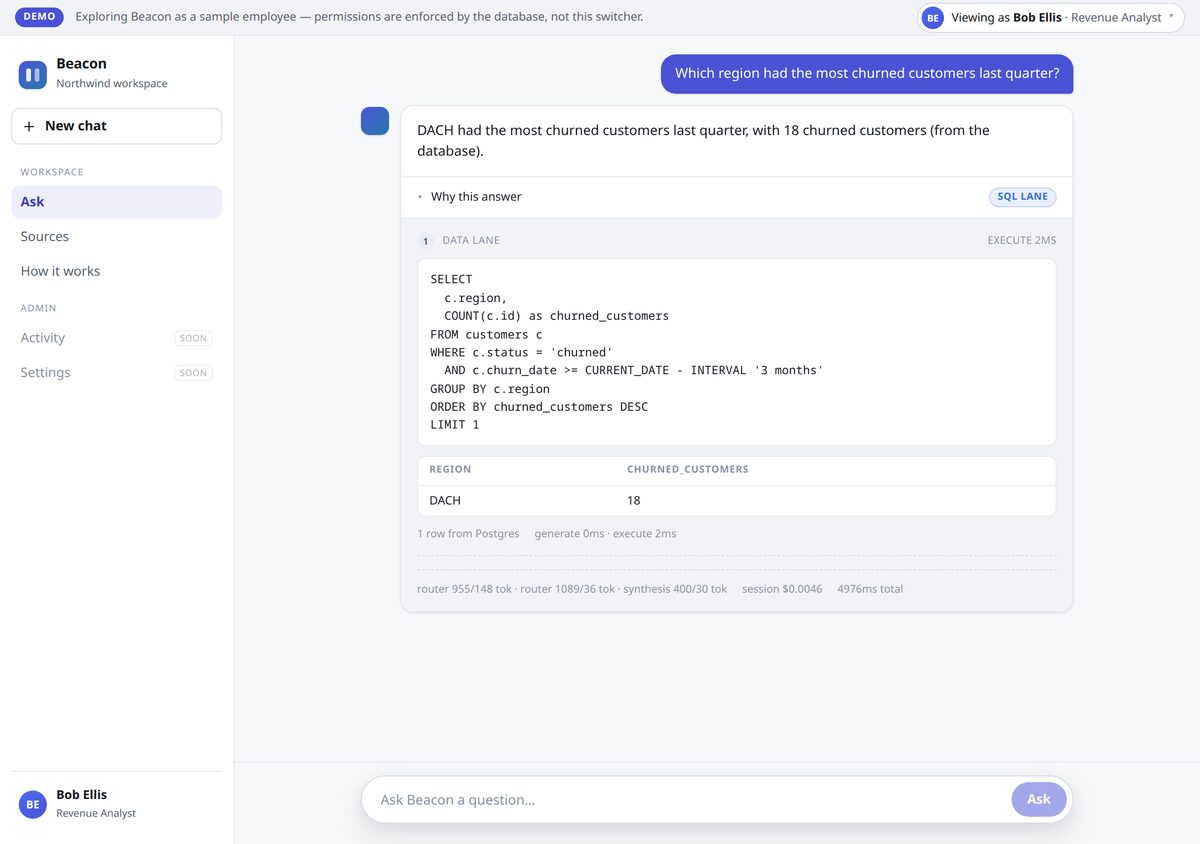This screenshot has width=1200, height=844.
Task: Click the user question message bubble
Action: pyautogui.click(x=867, y=74)
